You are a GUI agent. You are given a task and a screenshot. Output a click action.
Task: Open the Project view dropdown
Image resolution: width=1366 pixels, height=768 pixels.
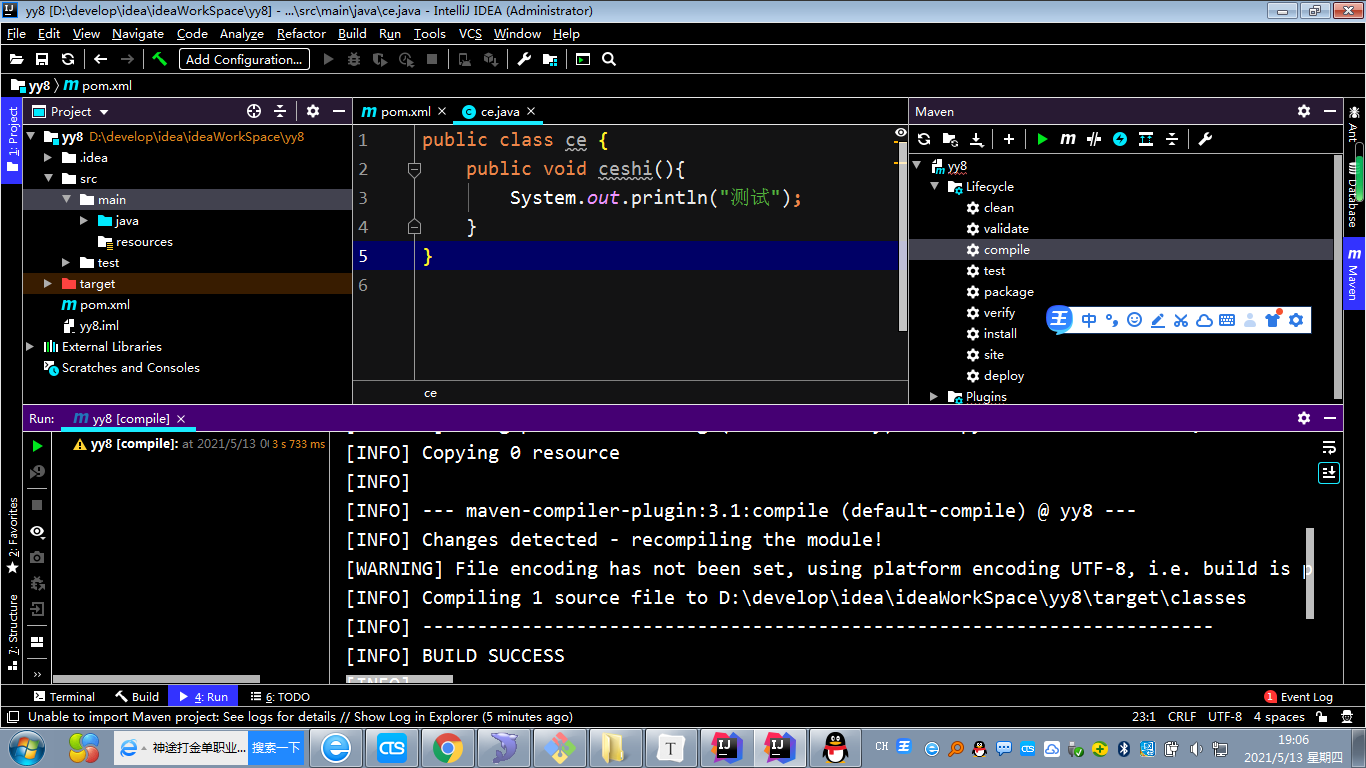point(104,112)
